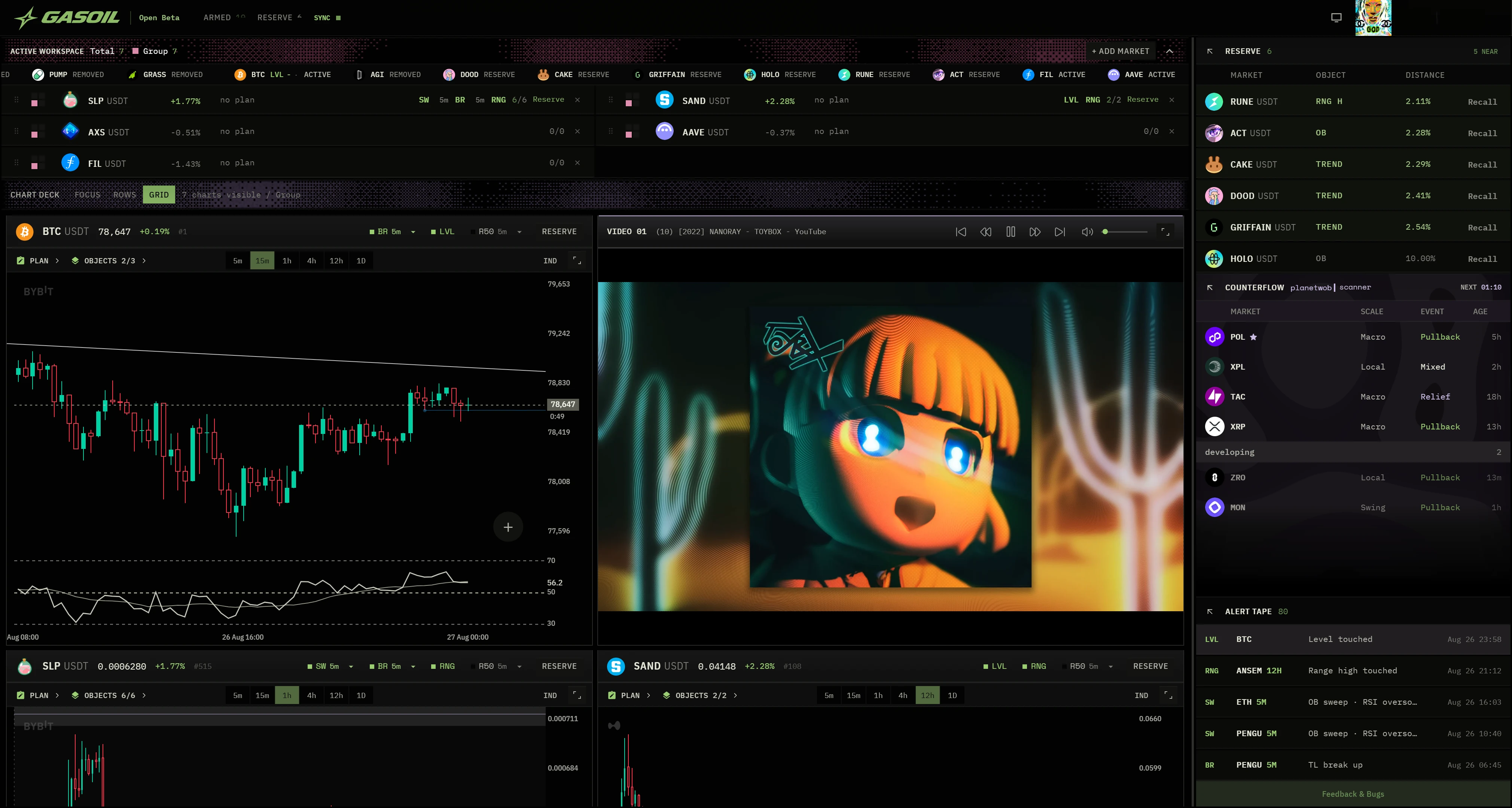Toggle LVL on SAND chart
Image resolution: width=1512 pixels, height=808 pixels.
995,666
